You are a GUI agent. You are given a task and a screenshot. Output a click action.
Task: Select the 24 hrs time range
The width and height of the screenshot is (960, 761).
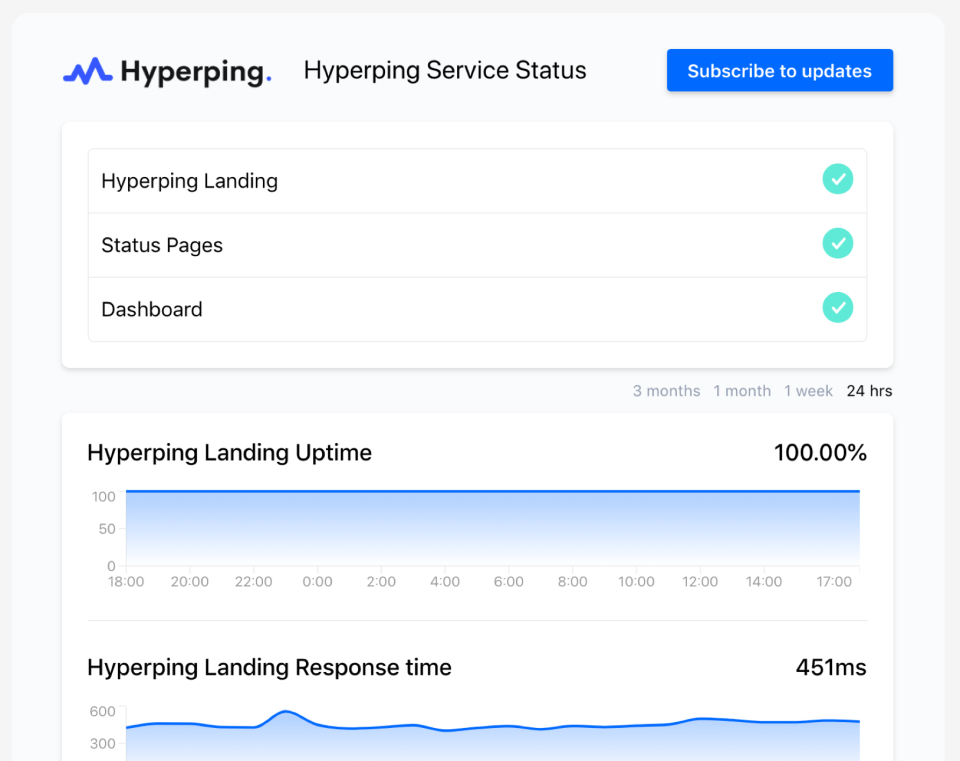[869, 391]
